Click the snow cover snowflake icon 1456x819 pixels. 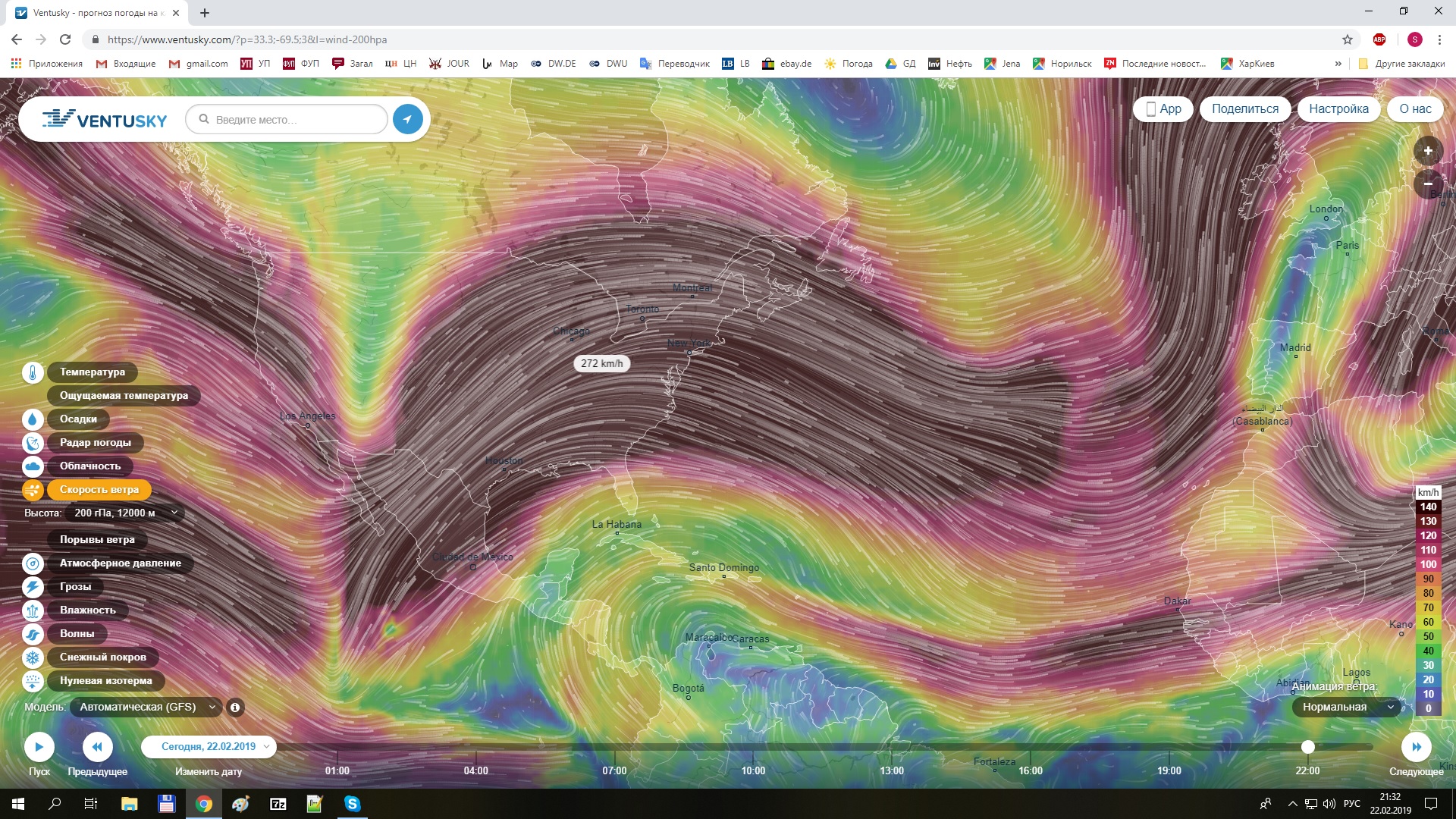(33, 657)
